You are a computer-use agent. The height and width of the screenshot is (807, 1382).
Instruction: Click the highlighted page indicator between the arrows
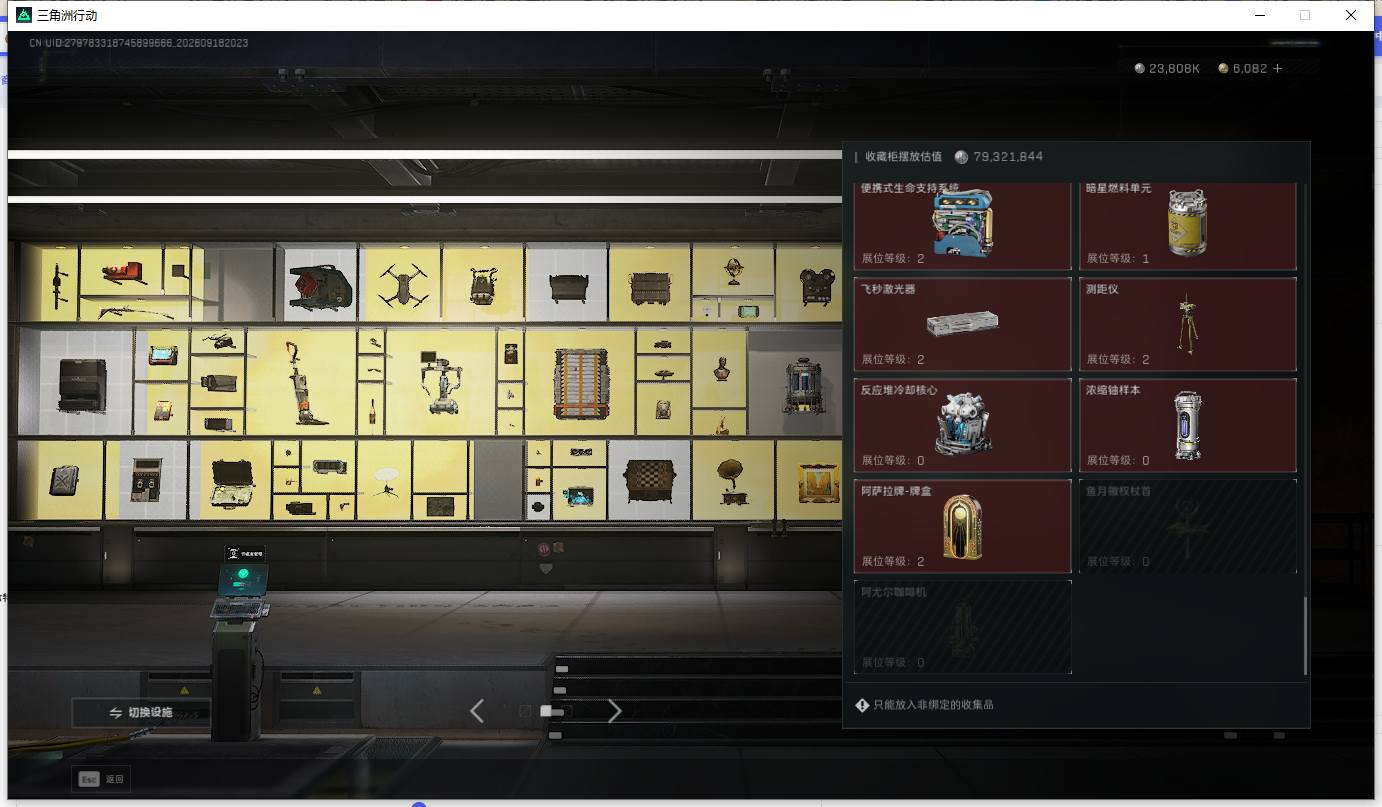pos(546,711)
